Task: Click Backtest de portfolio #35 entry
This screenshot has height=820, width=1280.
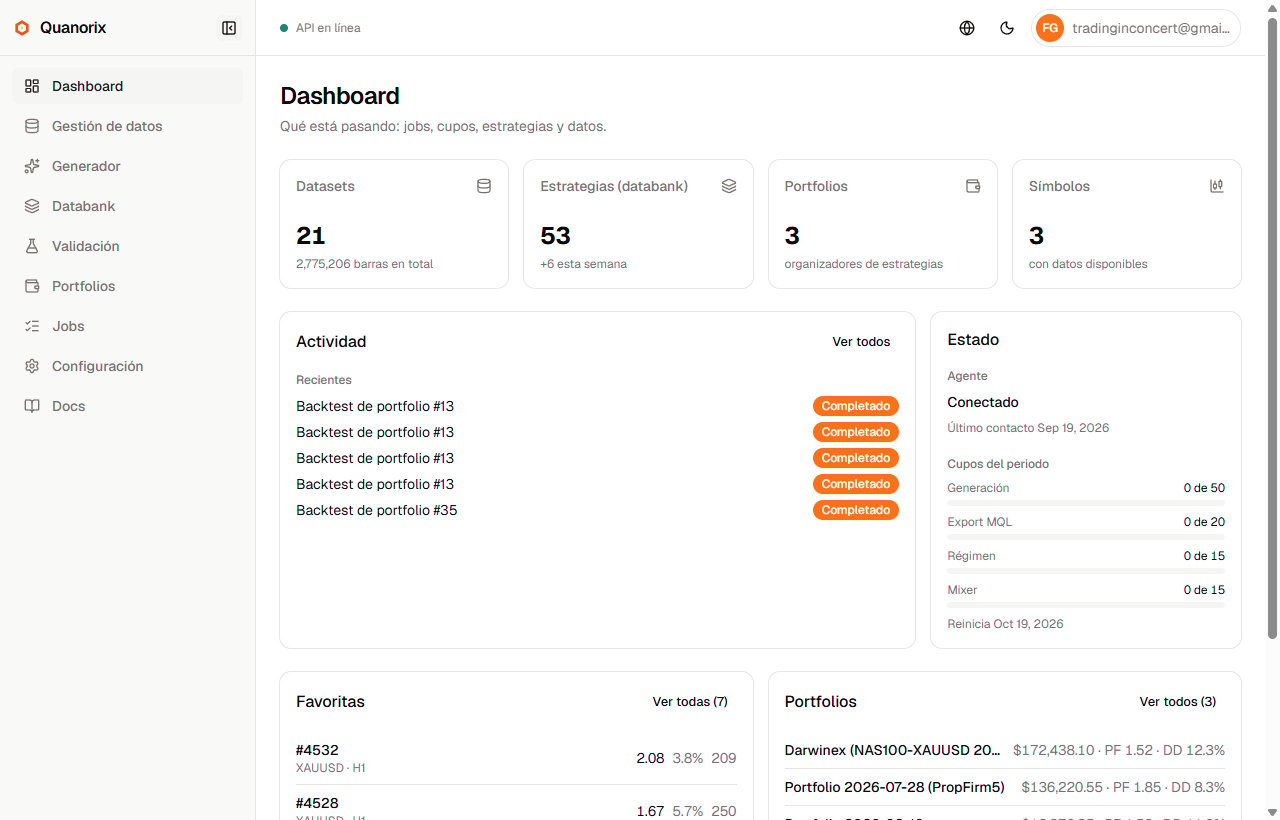Action: coord(376,510)
